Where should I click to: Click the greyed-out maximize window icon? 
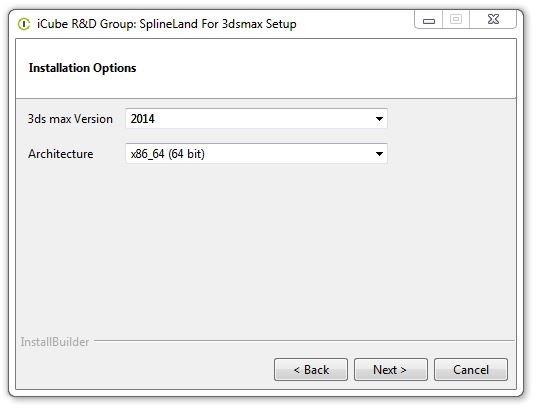coord(456,20)
